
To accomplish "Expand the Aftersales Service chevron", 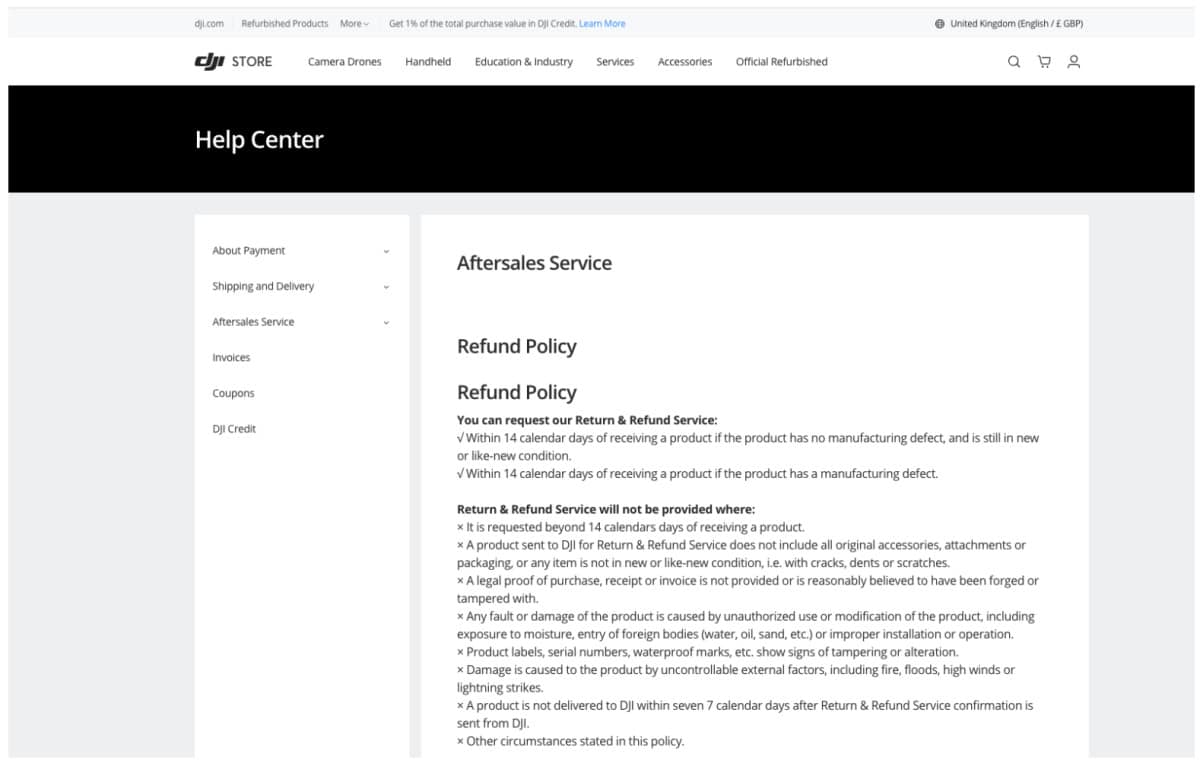I will 386,323.
